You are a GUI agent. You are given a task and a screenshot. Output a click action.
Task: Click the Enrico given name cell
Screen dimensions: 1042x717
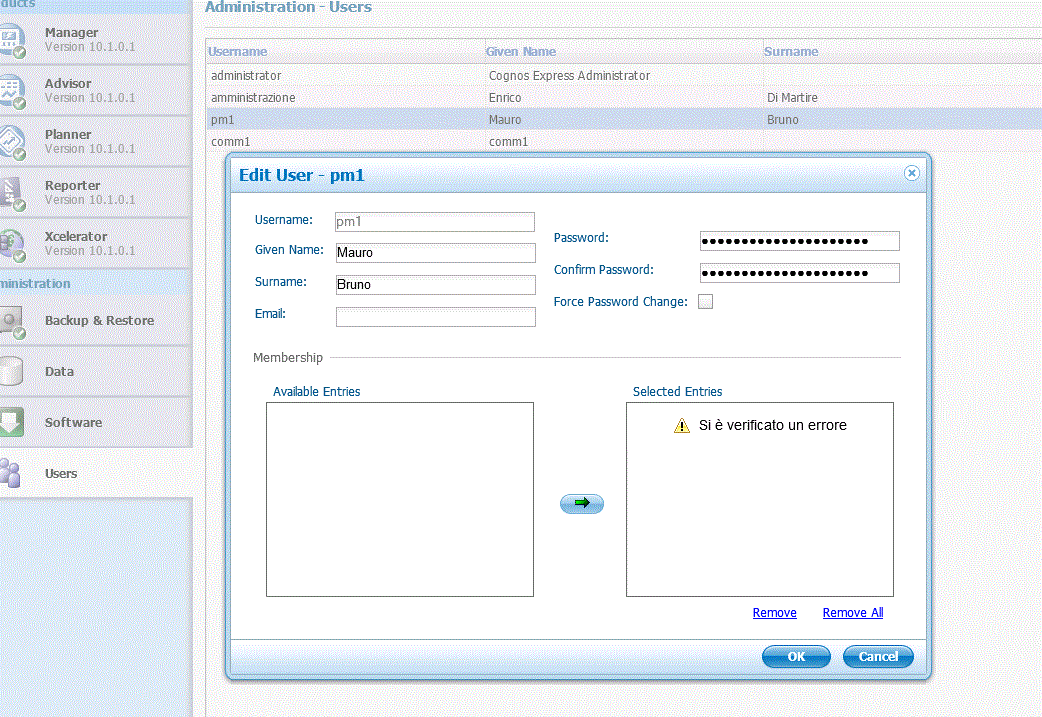point(505,97)
